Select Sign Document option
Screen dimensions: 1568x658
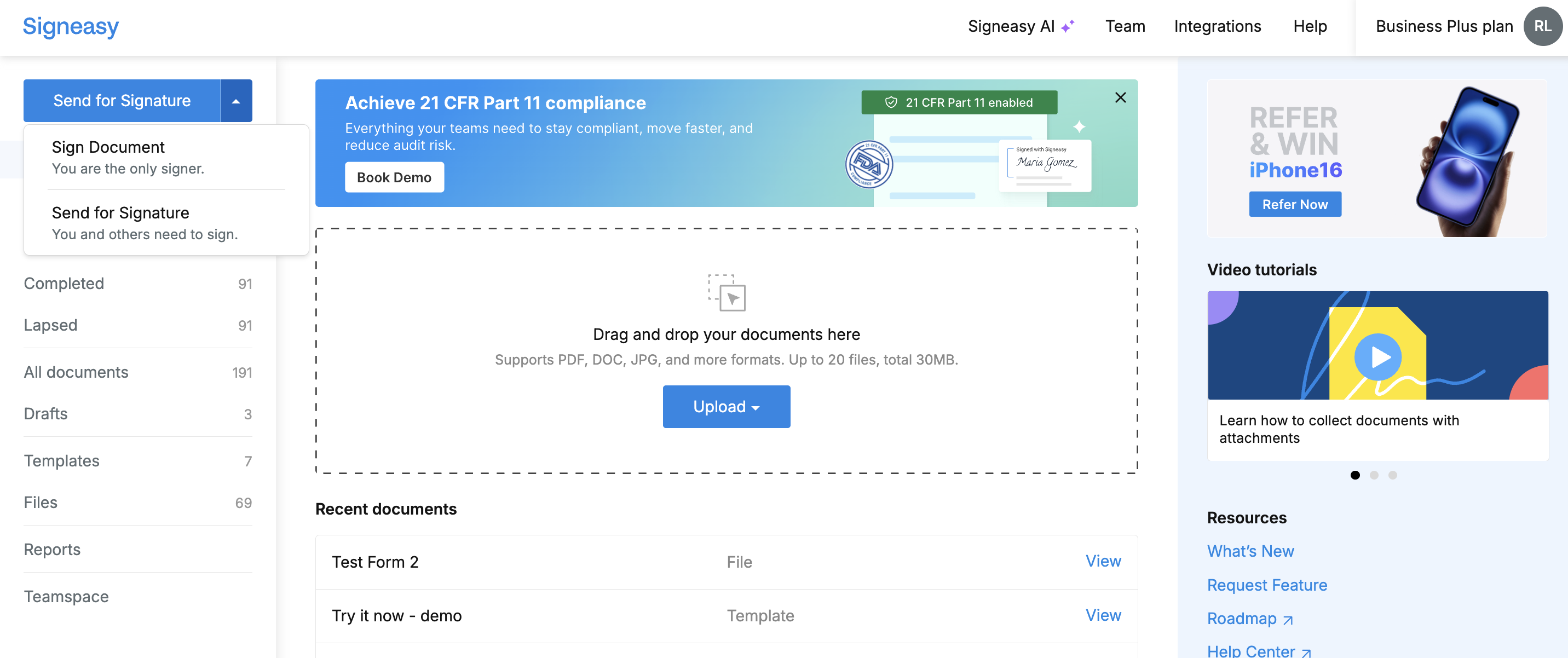166,157
